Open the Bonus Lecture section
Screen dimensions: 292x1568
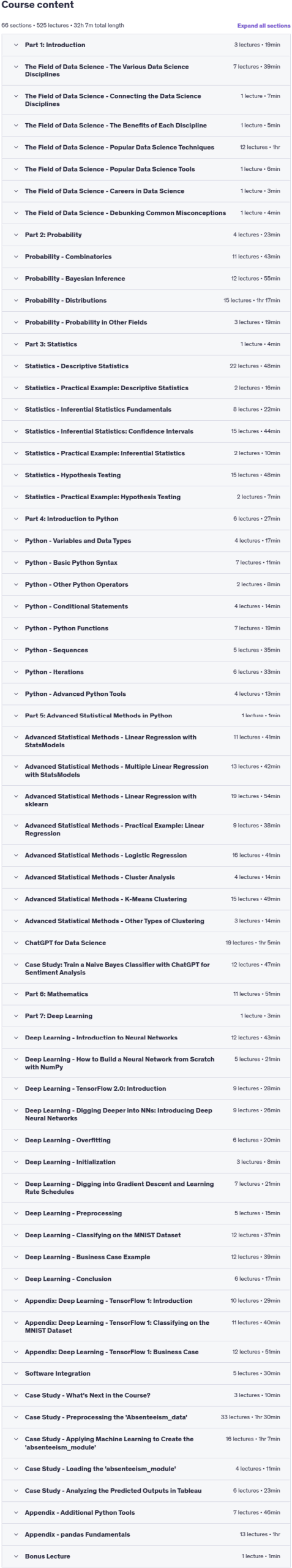click(146, 1556)
